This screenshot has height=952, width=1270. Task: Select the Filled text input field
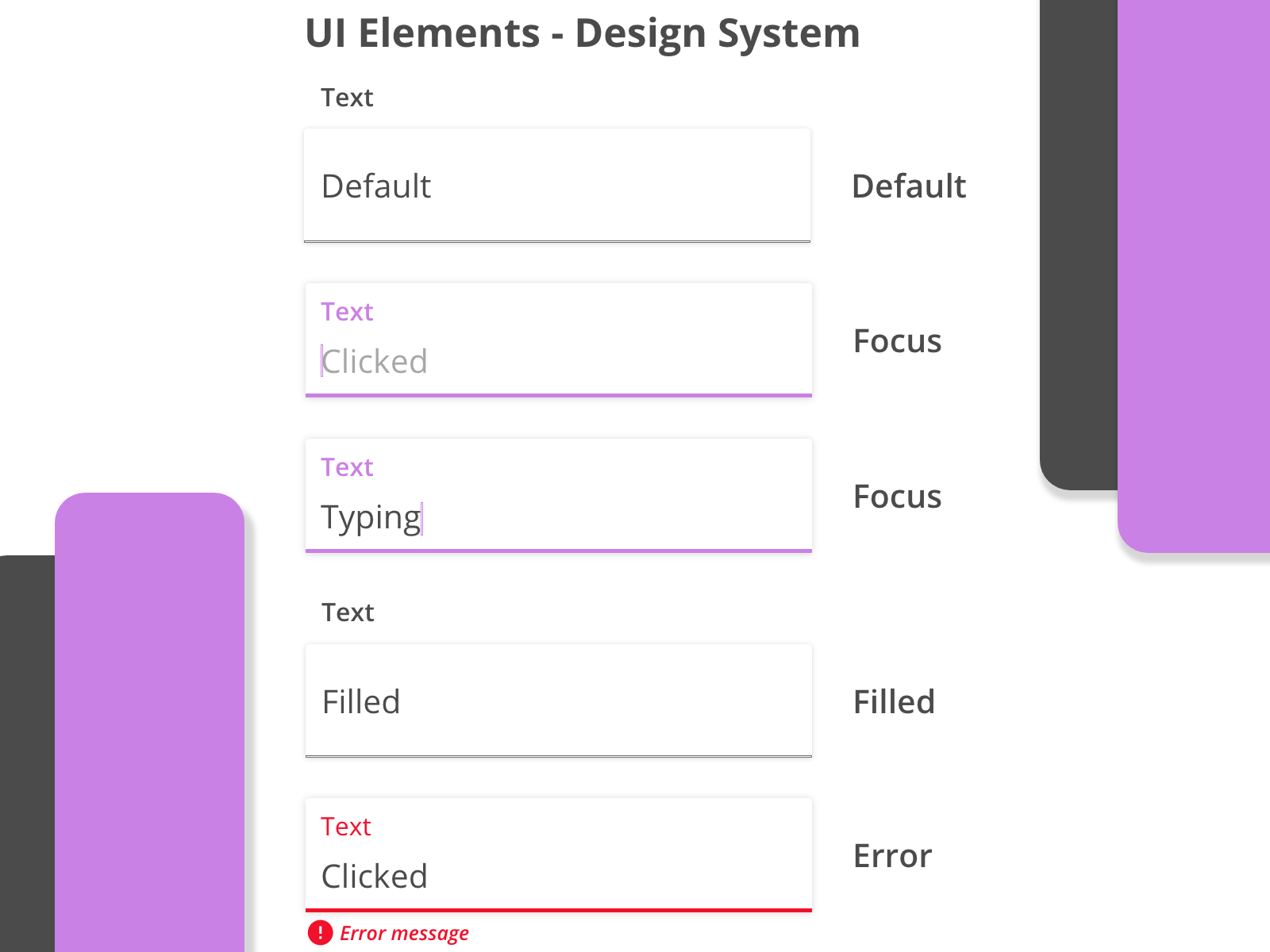coord(557,701)
